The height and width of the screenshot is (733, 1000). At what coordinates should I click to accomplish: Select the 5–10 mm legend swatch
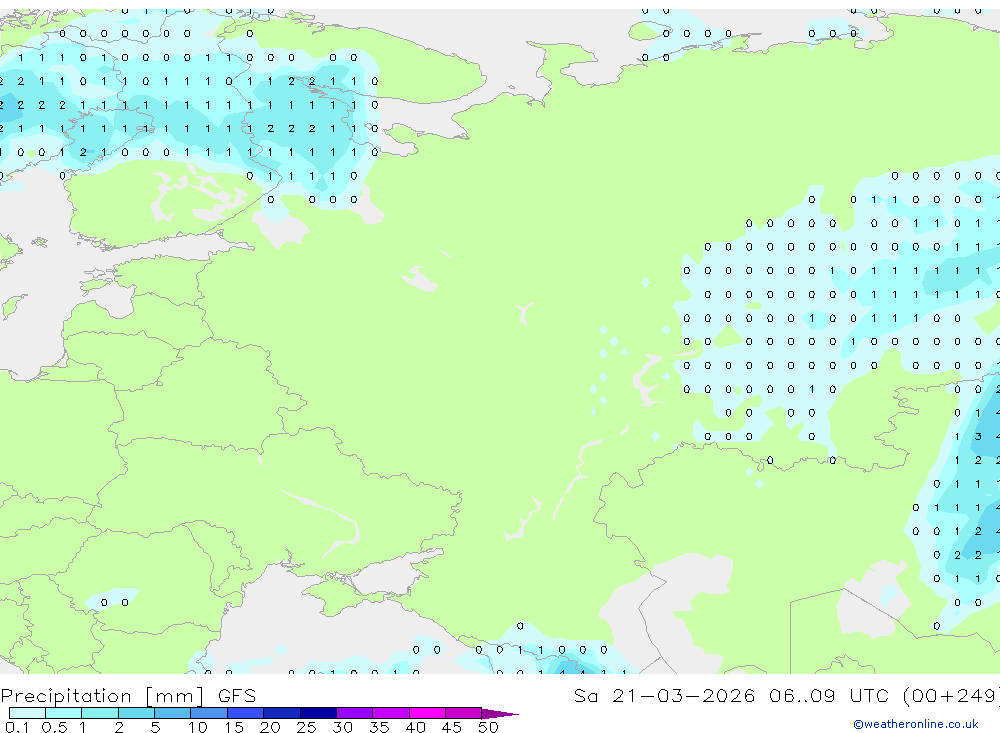[x=173, y=713]
